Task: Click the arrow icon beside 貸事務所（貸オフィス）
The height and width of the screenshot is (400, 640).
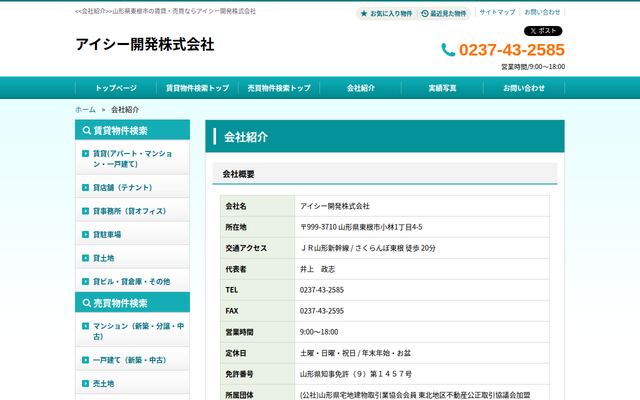Action: [x=85, y=211]
